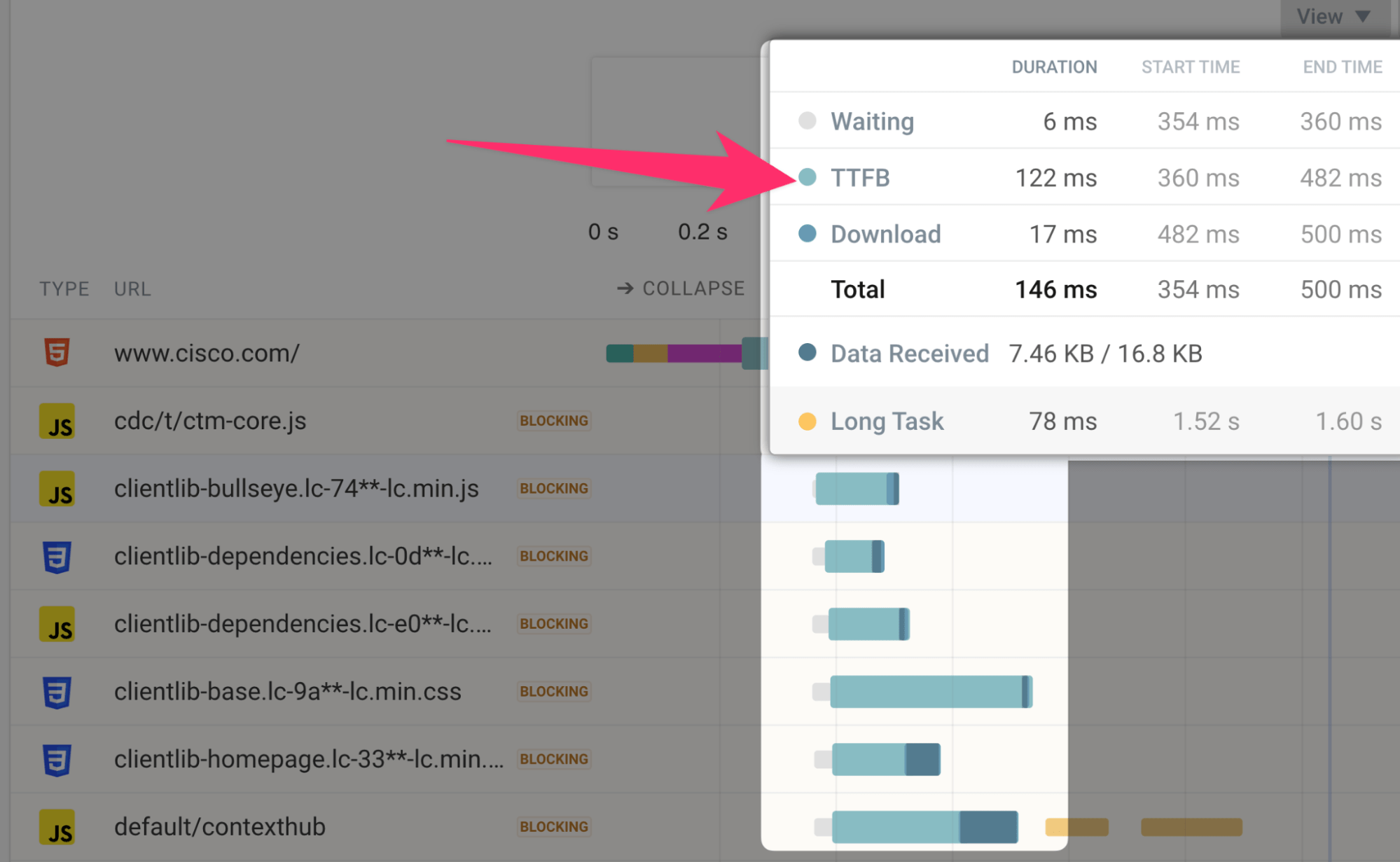Toggle the teal TTFB legend dot
Screen dimensions: 1400x862
pos(807,178)
